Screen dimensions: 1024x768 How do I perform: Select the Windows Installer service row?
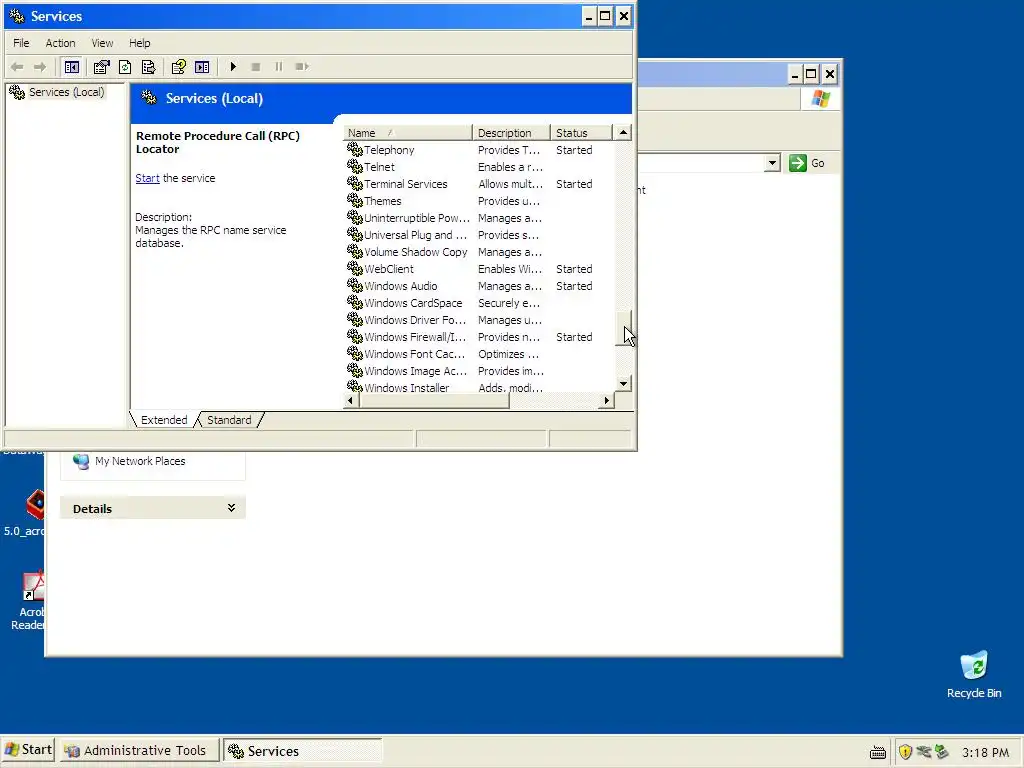tap(480, 387)
